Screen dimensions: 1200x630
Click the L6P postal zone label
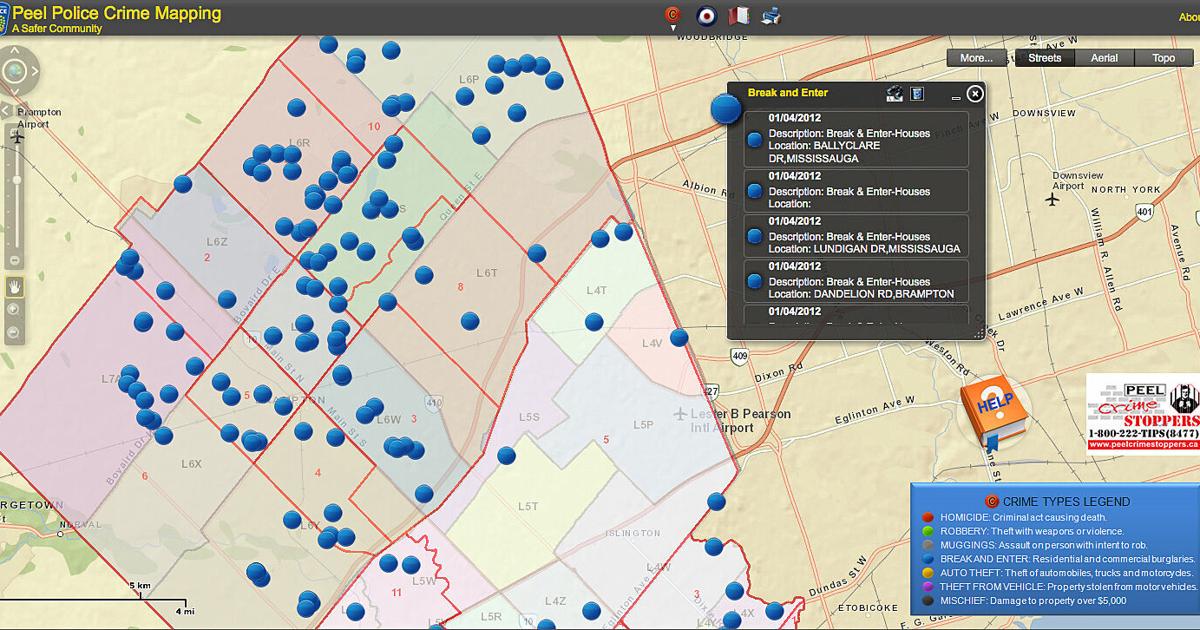click(x=470, y=79)
